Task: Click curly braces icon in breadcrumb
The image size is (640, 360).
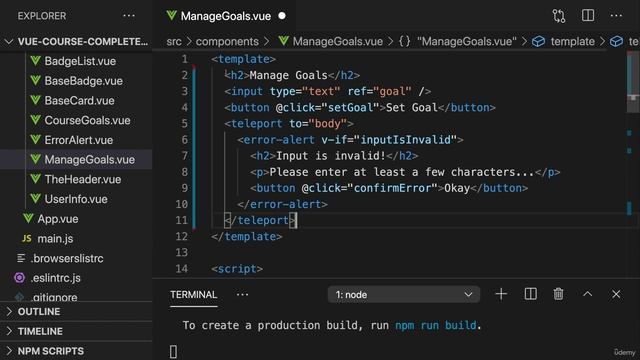Action: point(404,41)
